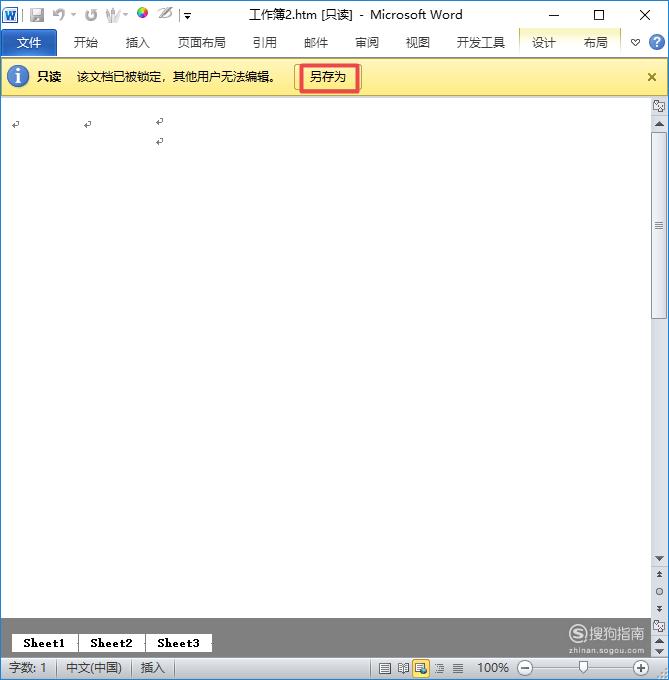Click the down arrow beside the sheet tab frame
The width and height of the screenshot is (669, 680).
pyautogui.click(x=659, y=651)
